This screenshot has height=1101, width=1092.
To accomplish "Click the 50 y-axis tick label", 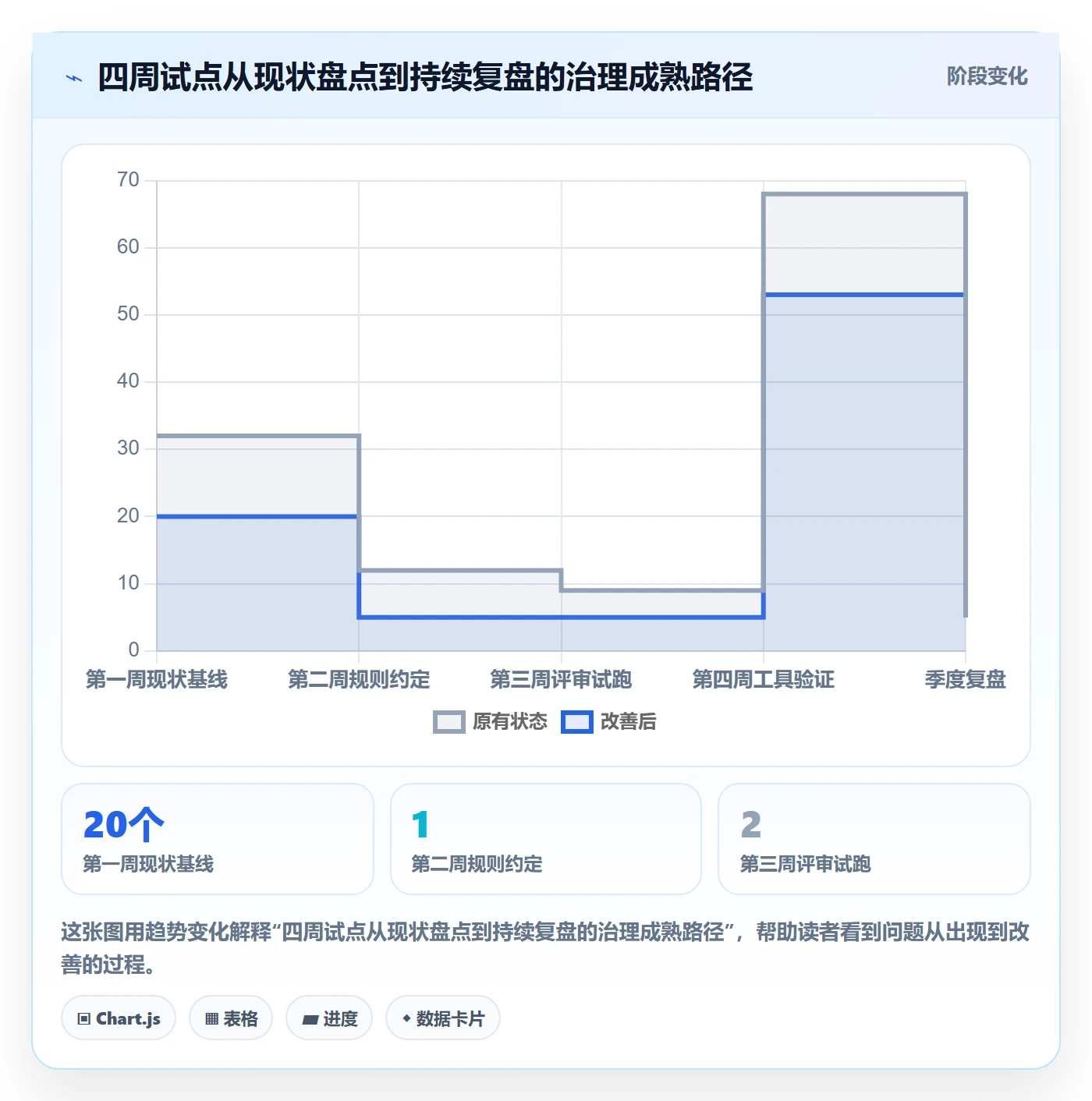I will (128, 314).
